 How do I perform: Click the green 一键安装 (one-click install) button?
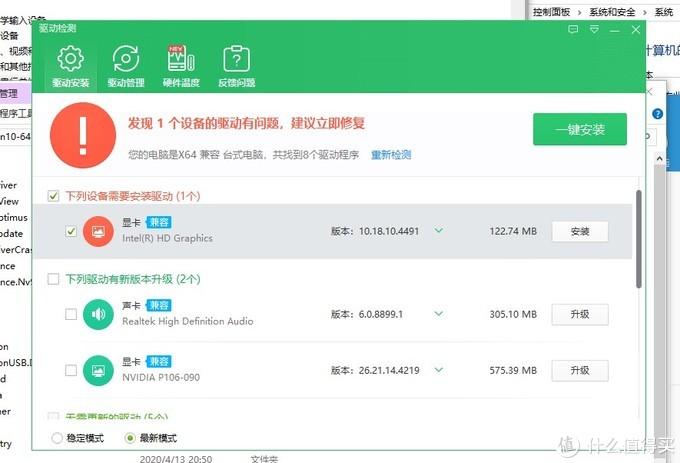pos(579,129)
